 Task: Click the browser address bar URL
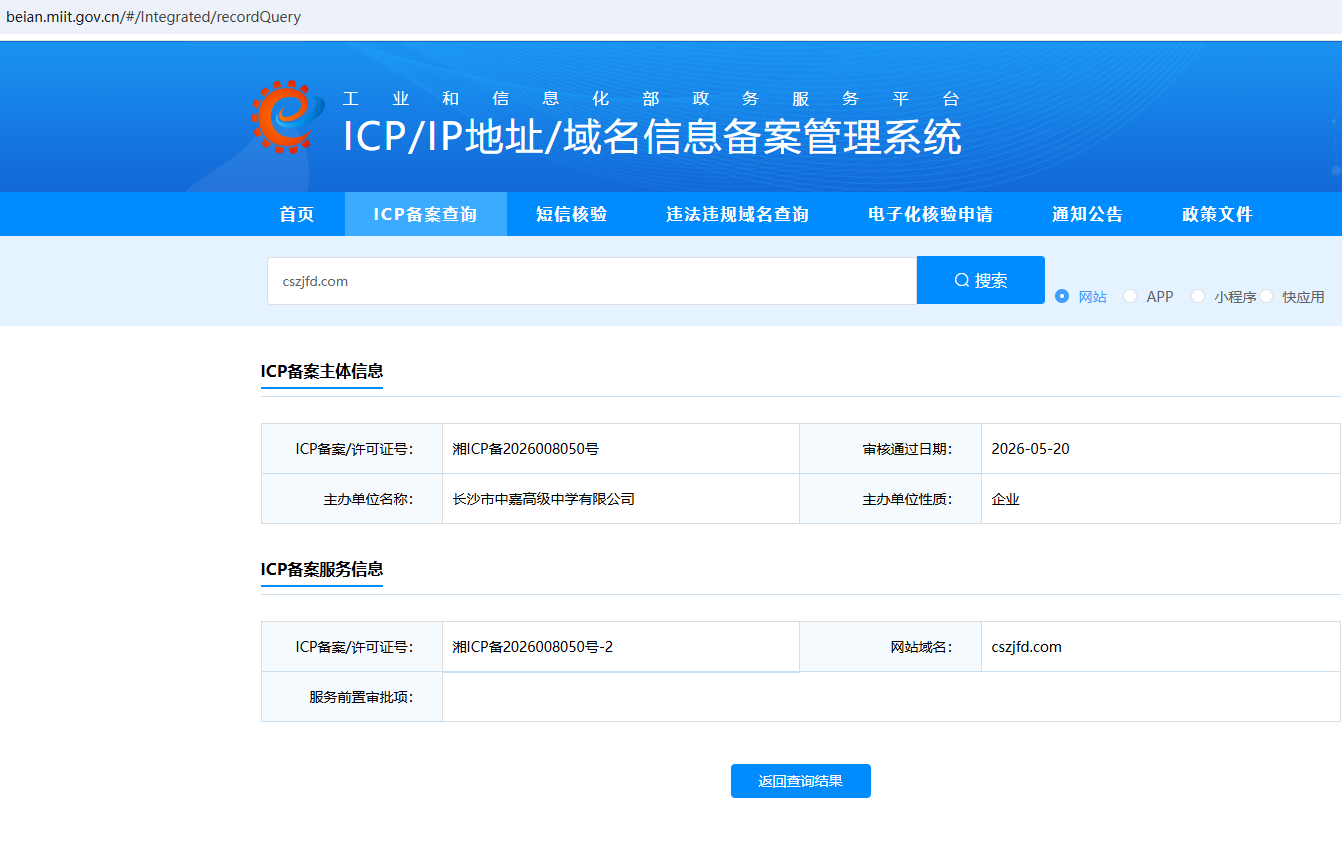tap(154, 17)
